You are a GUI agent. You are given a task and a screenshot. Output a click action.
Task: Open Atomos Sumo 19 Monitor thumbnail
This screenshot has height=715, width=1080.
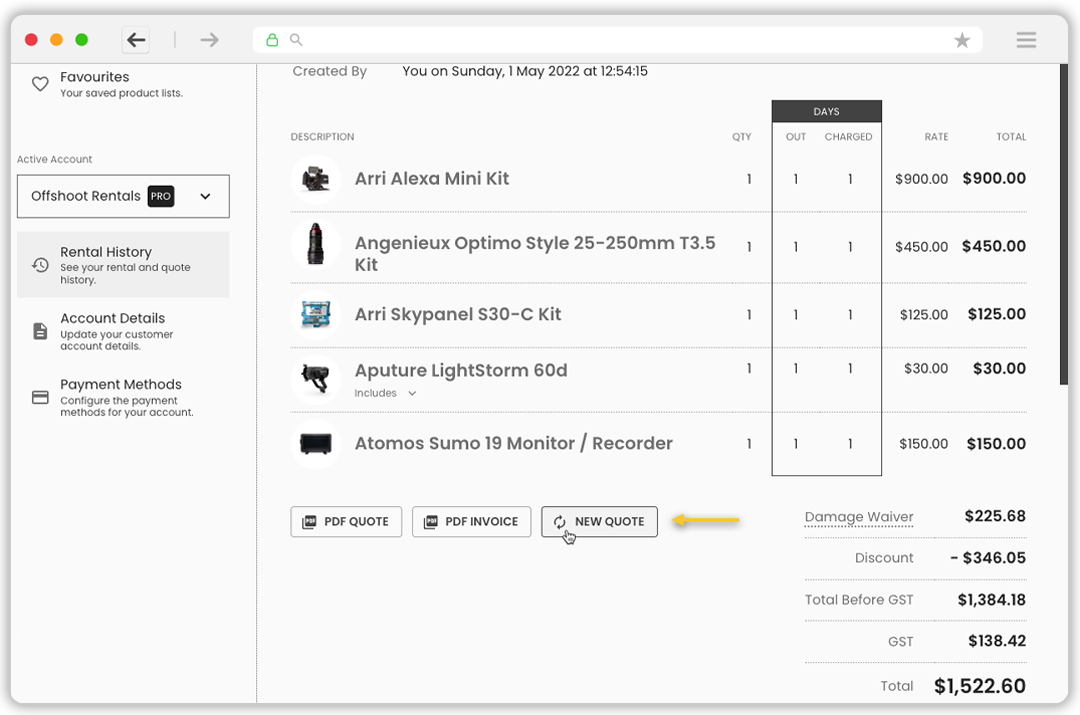coord(315,444)
